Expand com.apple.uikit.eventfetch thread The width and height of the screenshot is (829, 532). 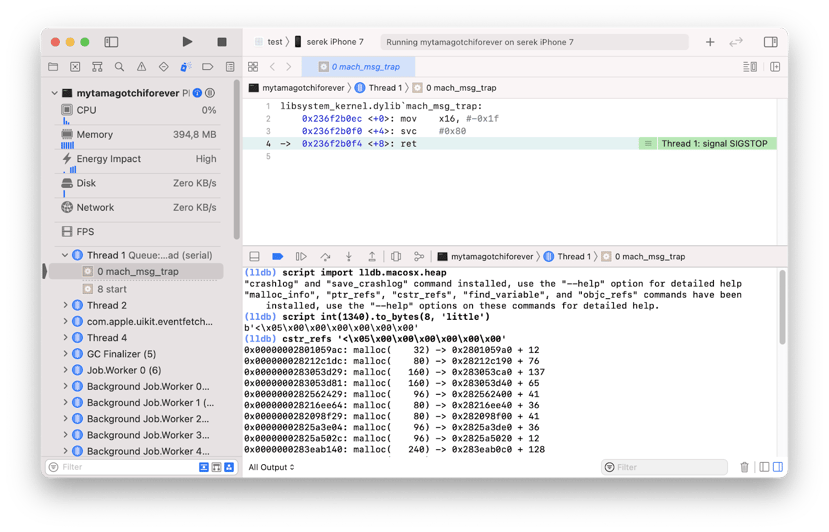(65, 322)
